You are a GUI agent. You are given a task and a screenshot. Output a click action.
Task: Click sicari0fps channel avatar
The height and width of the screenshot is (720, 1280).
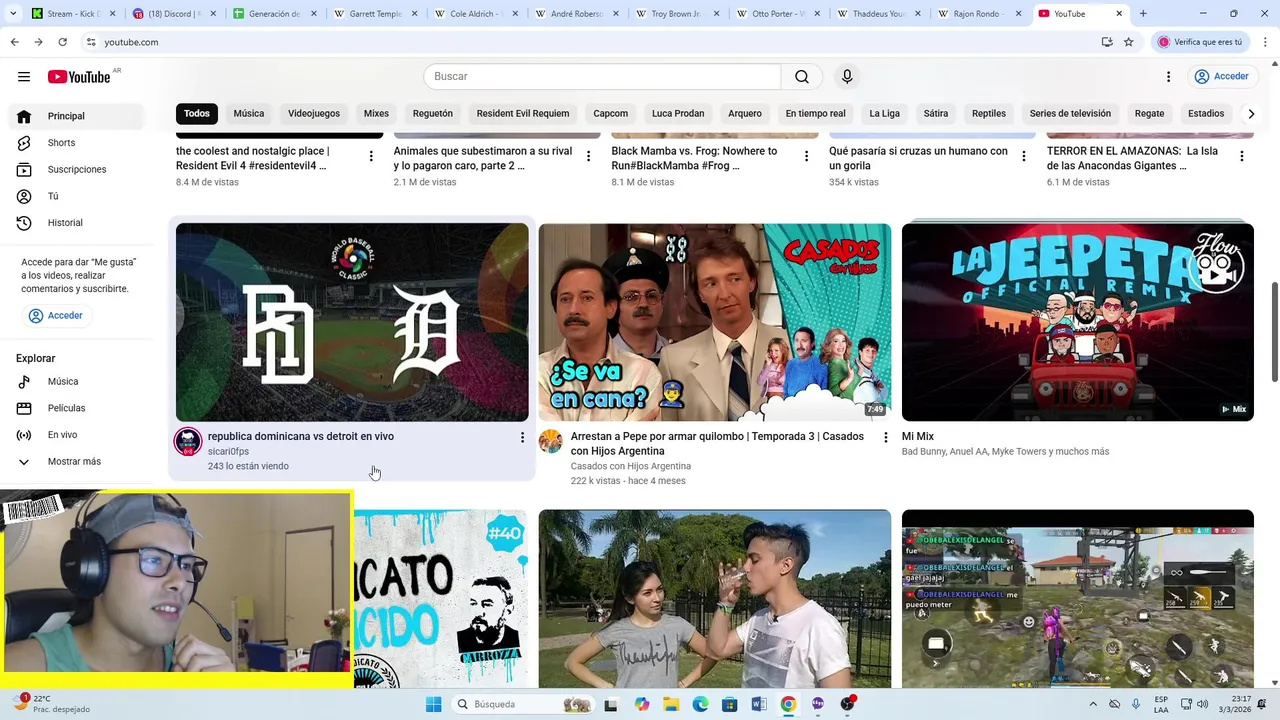[x=188, y=441]
